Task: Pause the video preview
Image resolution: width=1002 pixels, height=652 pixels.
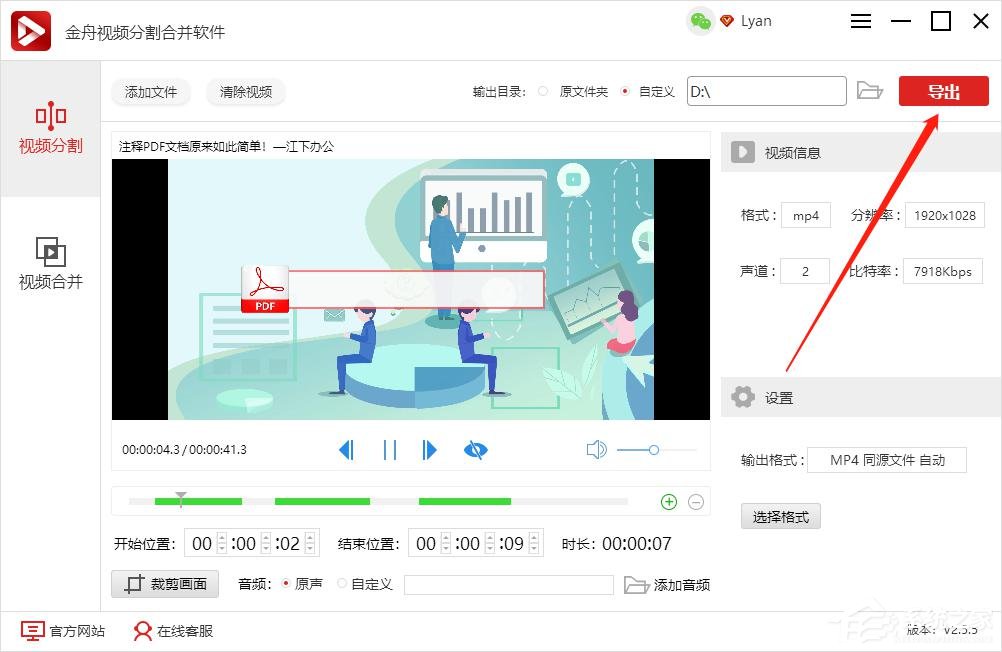Action: (389, 449)
